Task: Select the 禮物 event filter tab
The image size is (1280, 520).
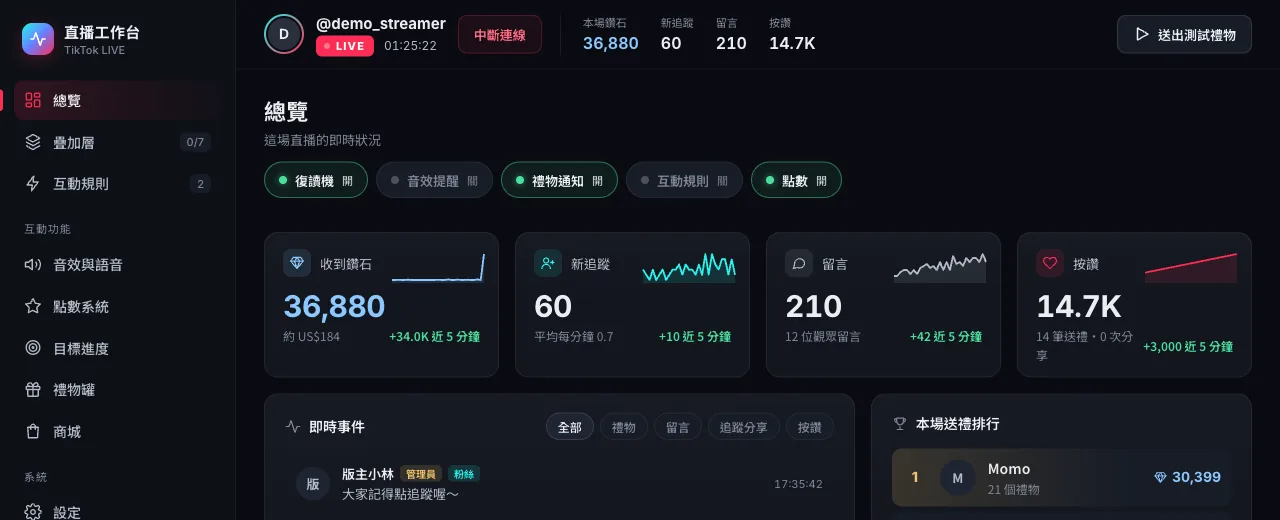Action: point(624,427)
